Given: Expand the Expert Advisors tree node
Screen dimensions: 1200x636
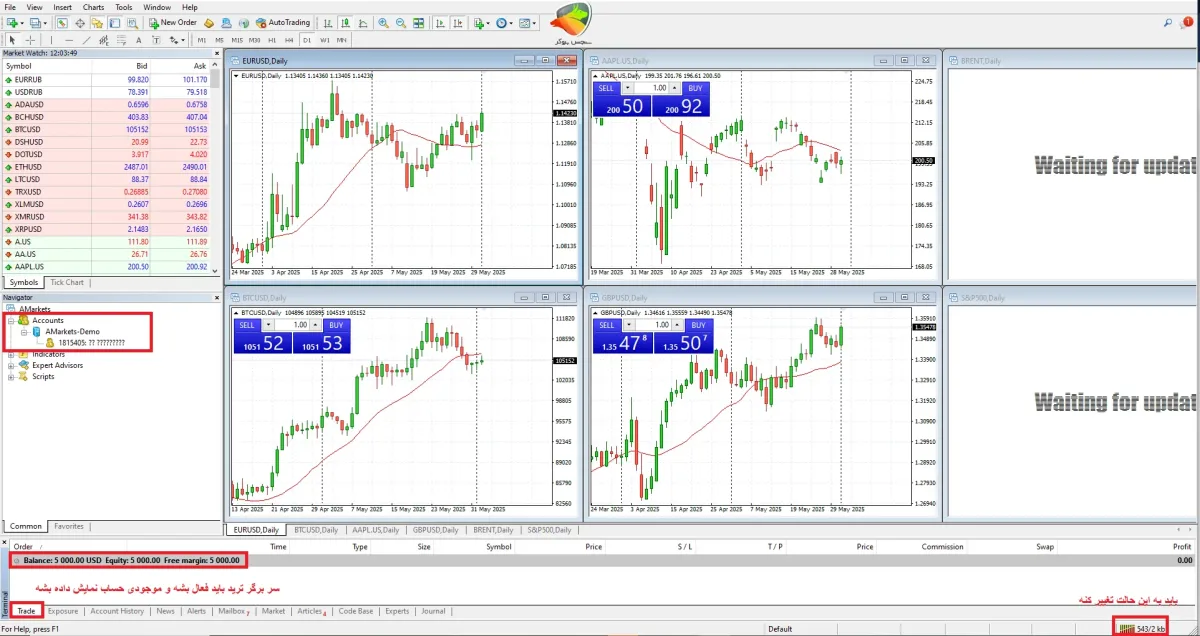Looking at the screenshot, I should tap(11, 365).
